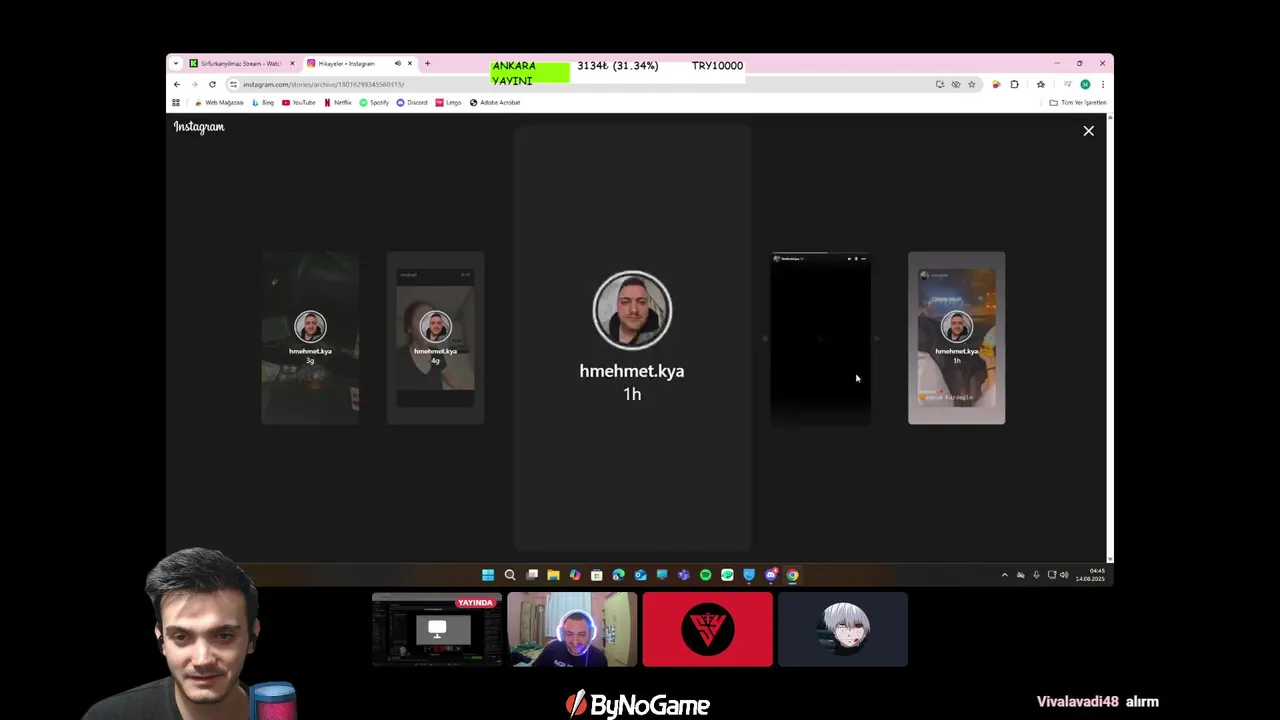Open File Explorer from taskbar
This screenshot has width=1280, height=720.
553,575
